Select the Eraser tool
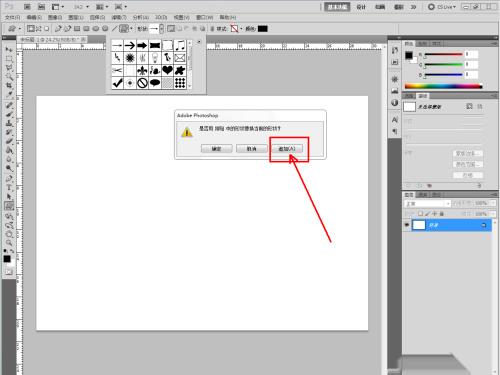 point(9,141)
